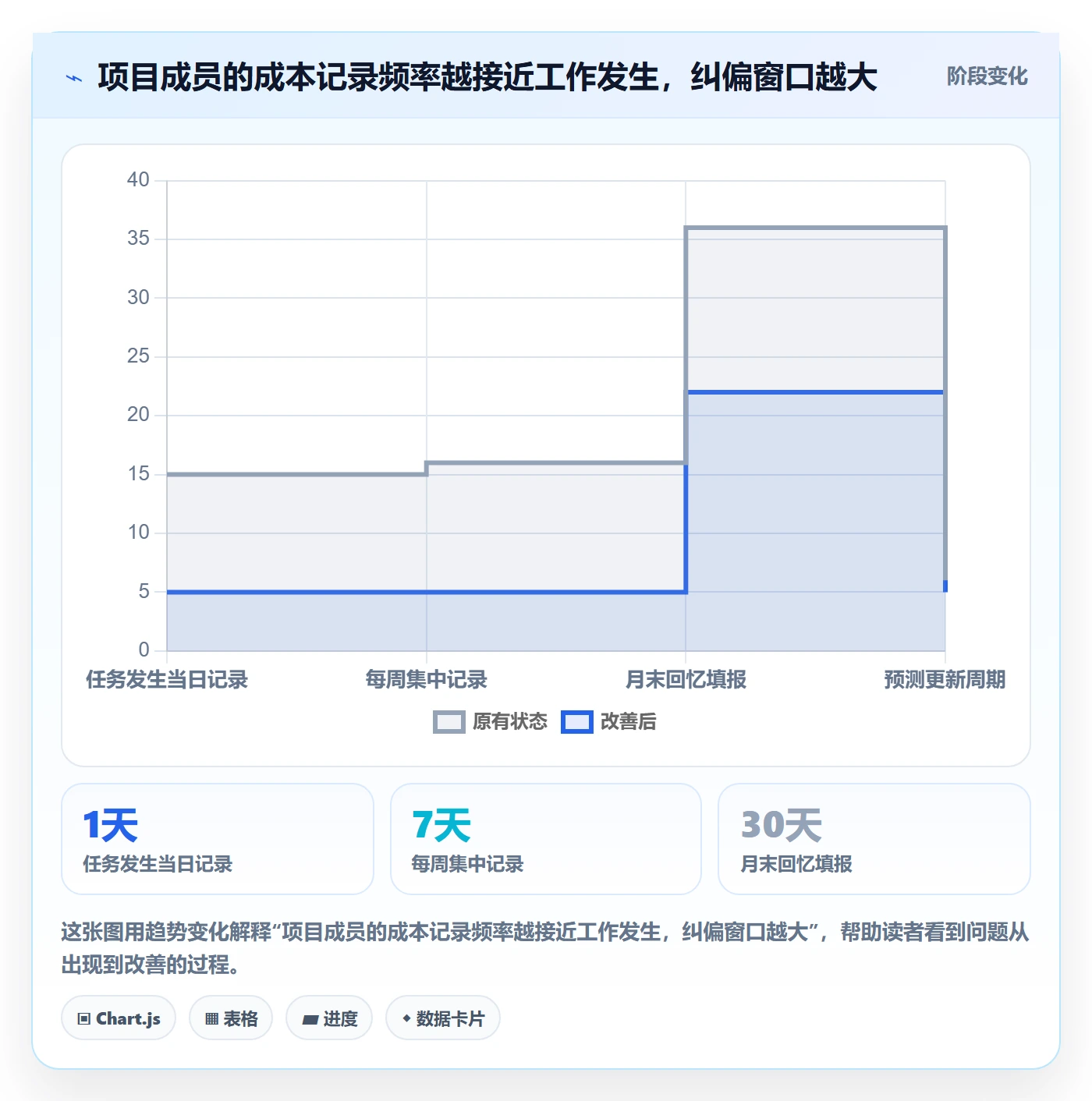Select the 数据卡片 tag chip
The width and height of the screenshot is (1092, 1101).
pos(442,1018)
